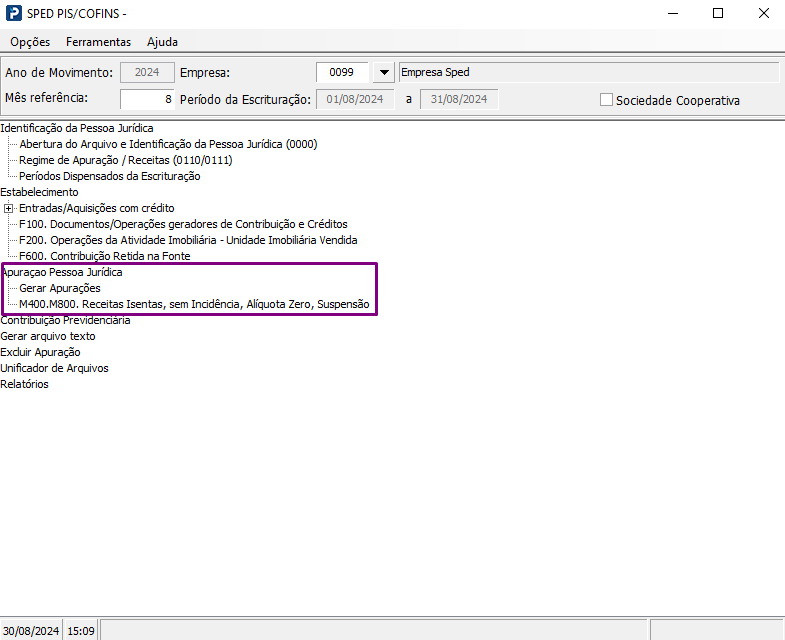
Task: Maximize the SPED PIS/COFINS window
Action: tap(718, 14)
